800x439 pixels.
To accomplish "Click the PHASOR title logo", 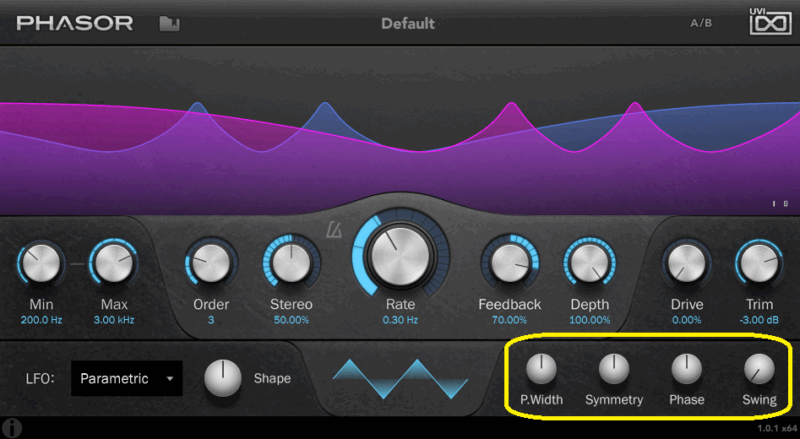I will (x=74, y=23).
